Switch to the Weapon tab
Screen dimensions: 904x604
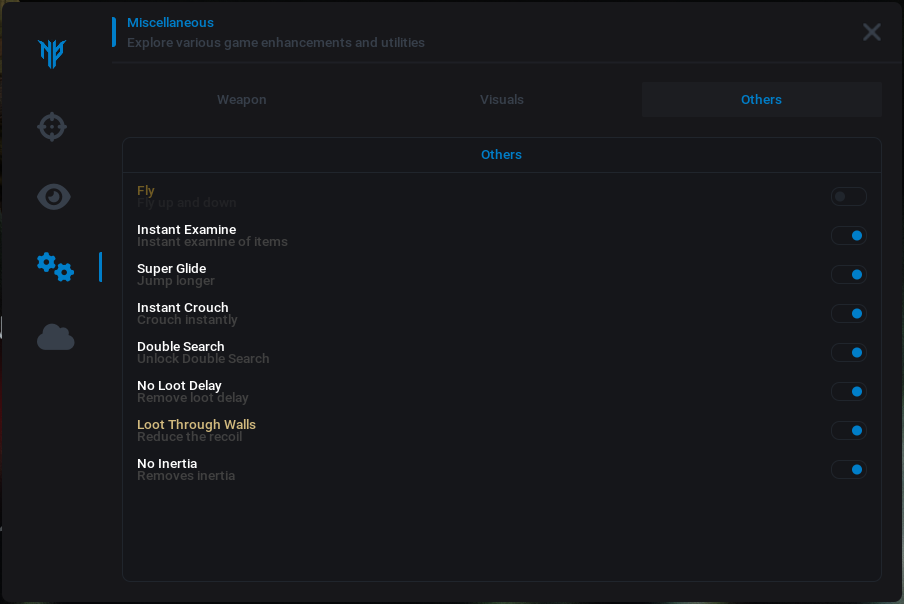coord(242,100)
